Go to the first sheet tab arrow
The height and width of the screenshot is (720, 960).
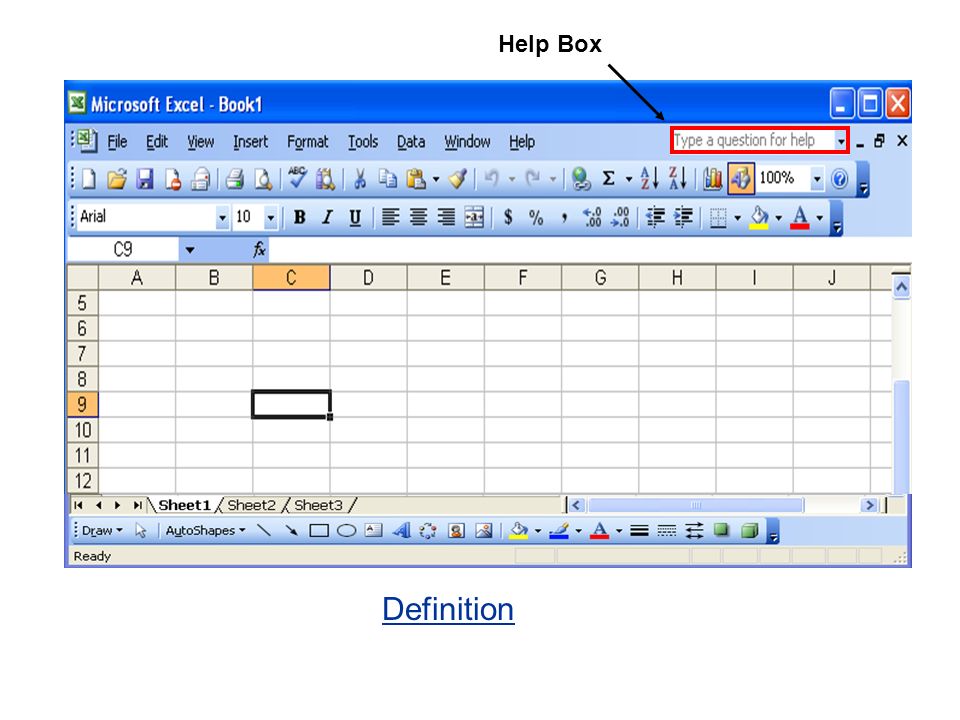pyautogui.click(x=78, y=505)
